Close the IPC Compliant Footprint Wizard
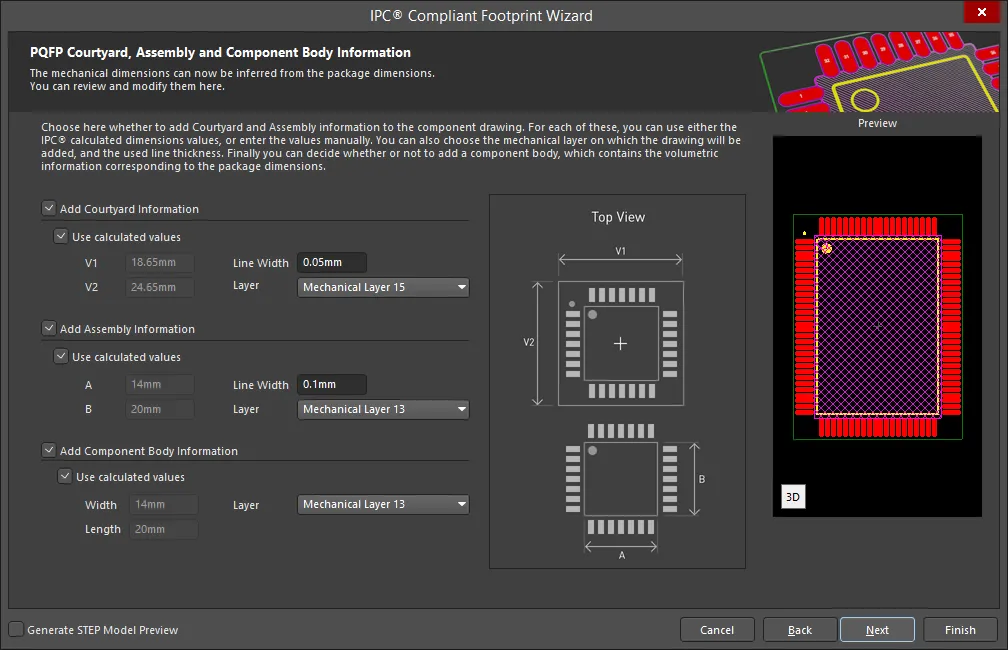Viewport: 1008px width, 650px height. 982,12
